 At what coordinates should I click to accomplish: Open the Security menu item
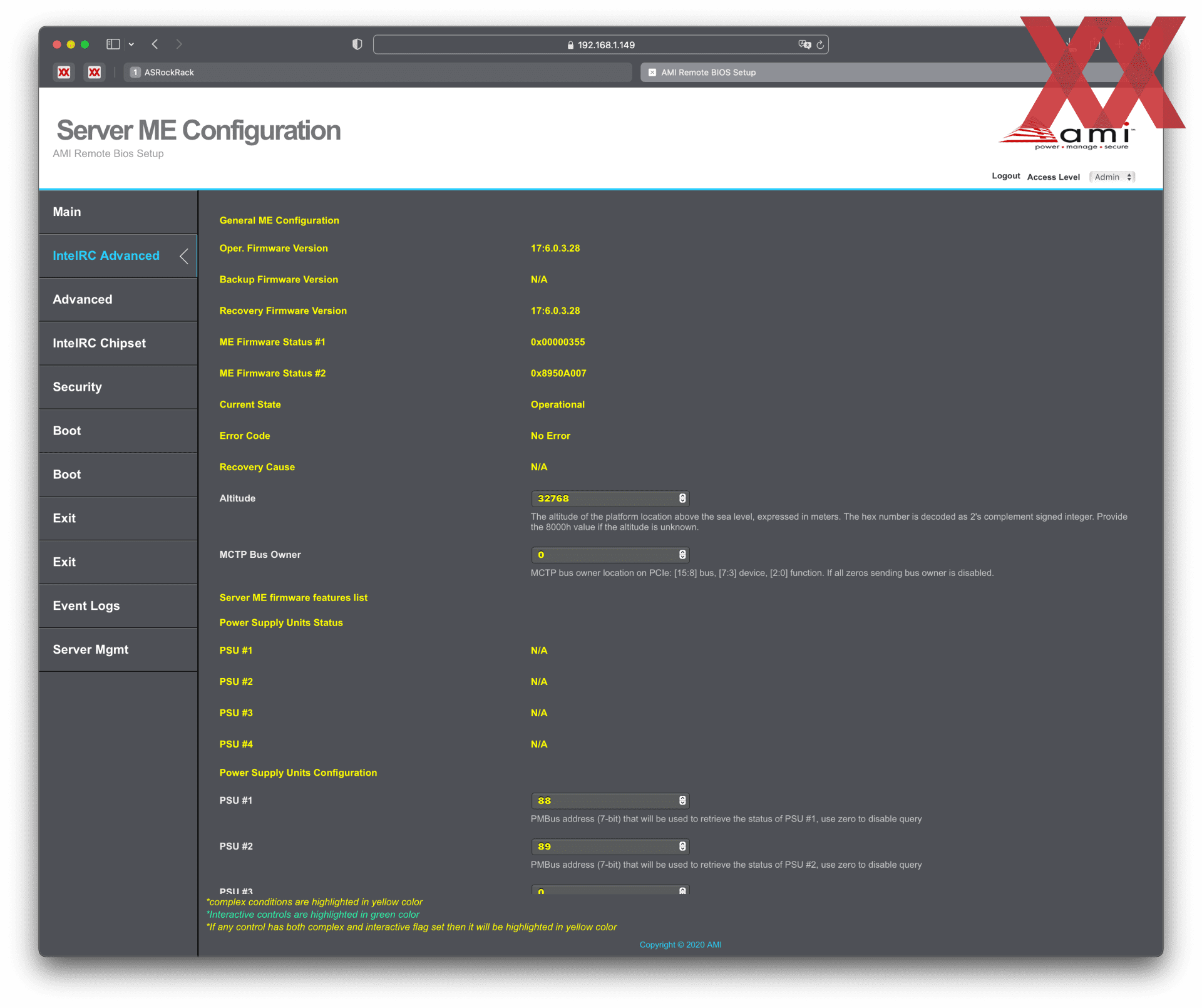[x=118, y=388]
